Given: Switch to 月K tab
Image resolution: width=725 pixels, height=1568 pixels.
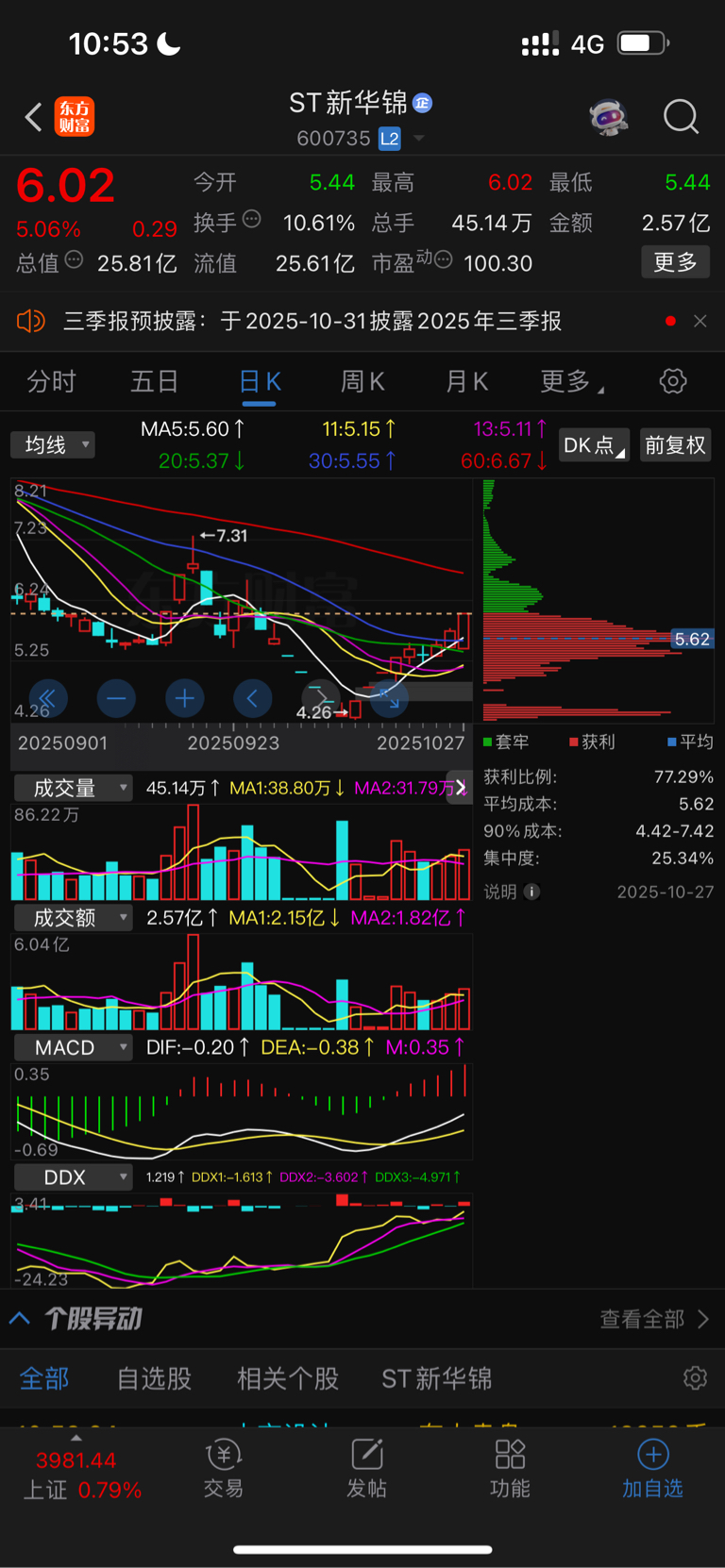Looking at the screenshot, I should (x=466, y=381).
